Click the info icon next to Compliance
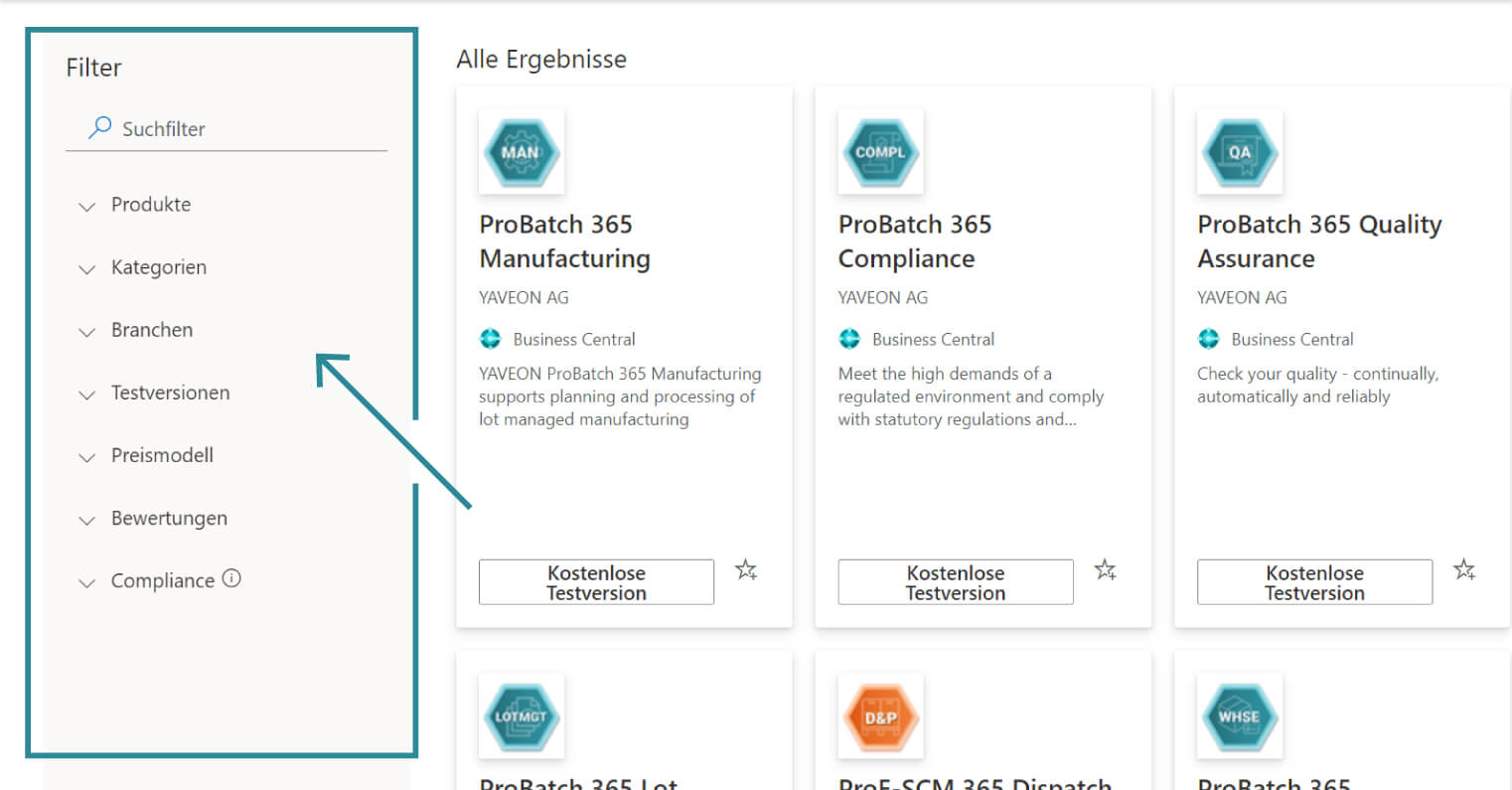 click(231, 578)
